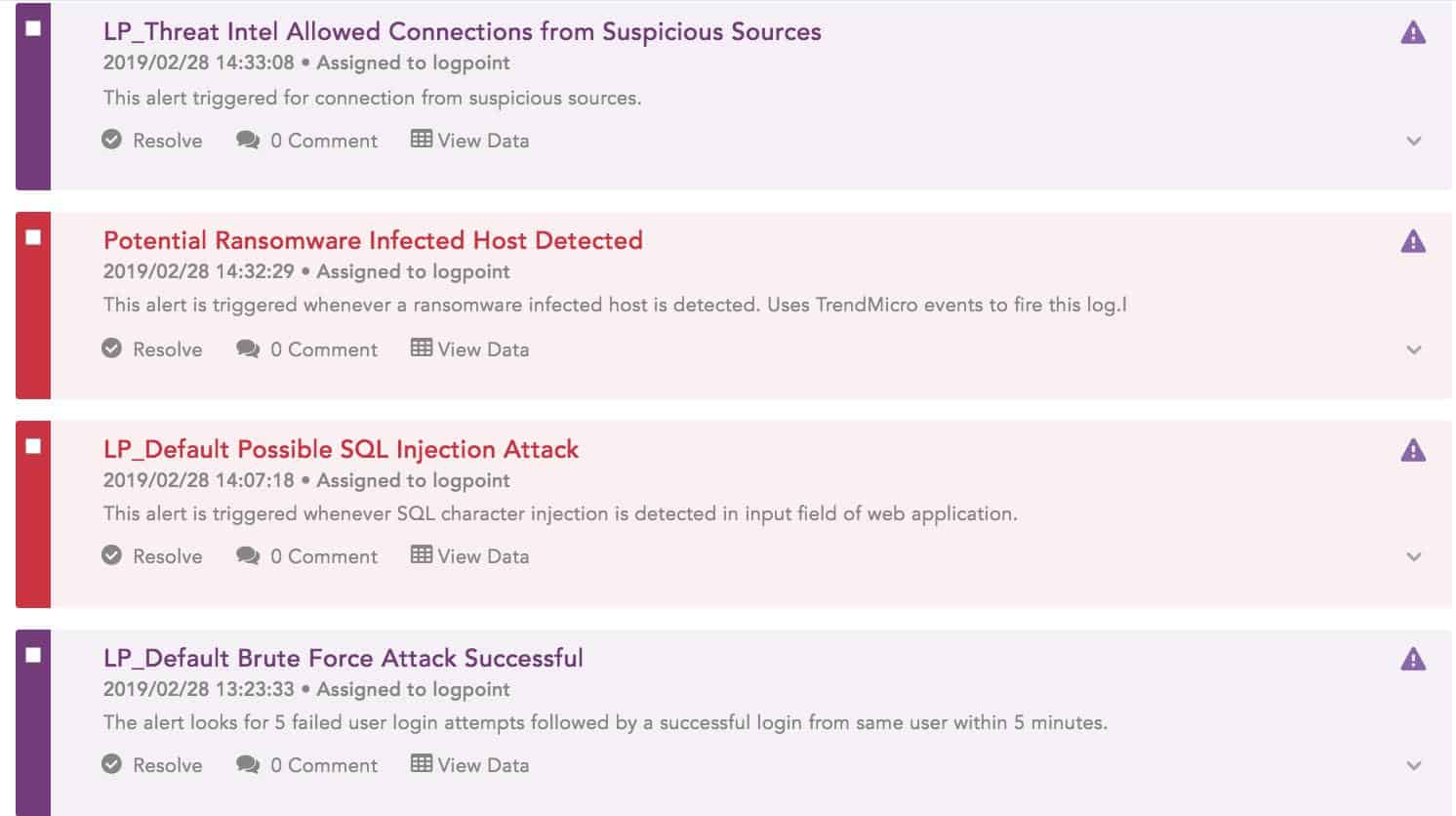
Task: Open LP_Default Possible SQL Injection Attack title
Action: pyautogui.click(x=341, y=450)
